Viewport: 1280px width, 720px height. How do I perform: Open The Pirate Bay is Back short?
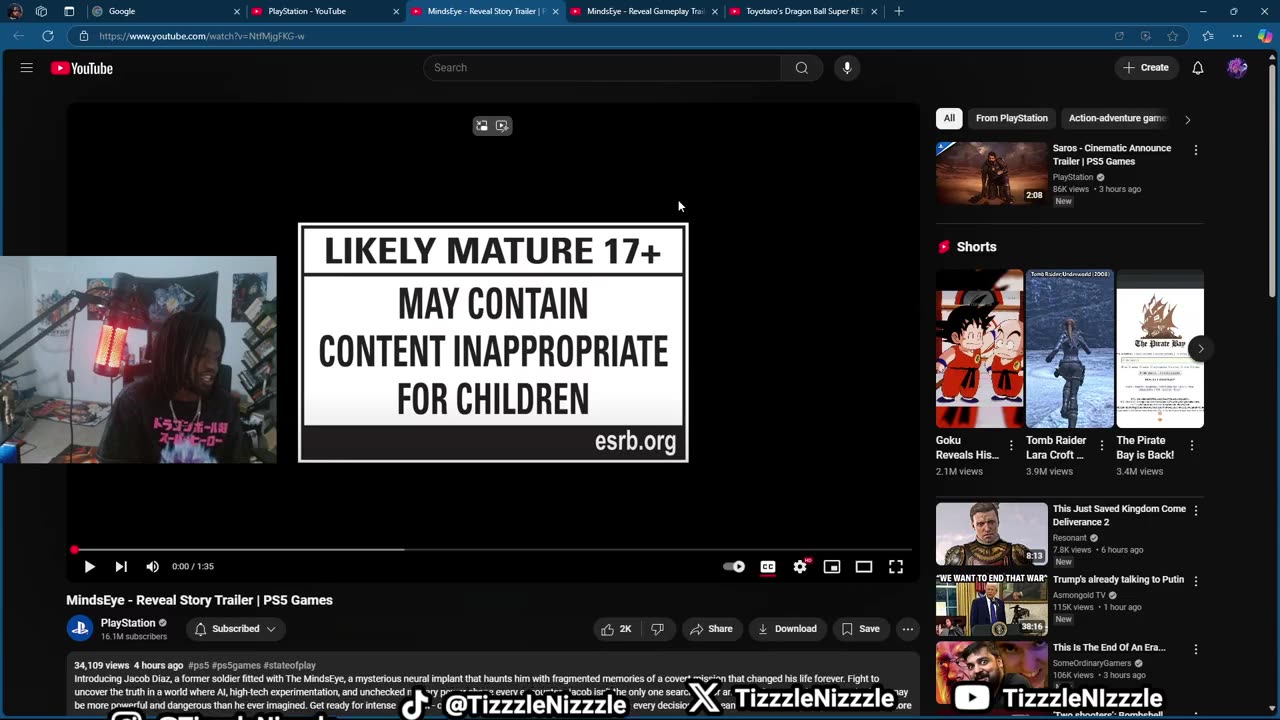(x=1160, y=349)
